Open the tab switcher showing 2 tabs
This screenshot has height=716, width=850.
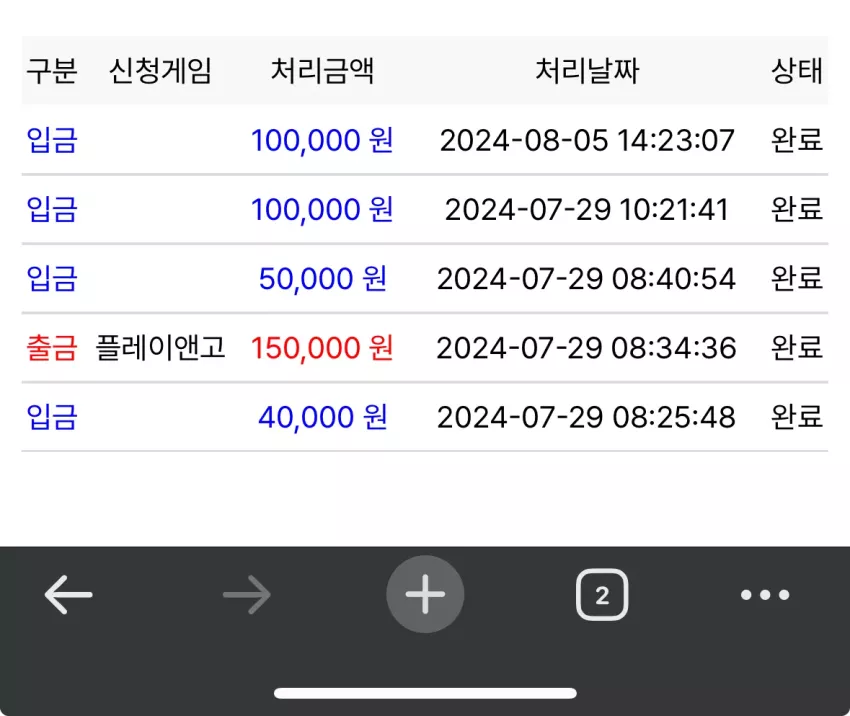click(x=602, y=595)
